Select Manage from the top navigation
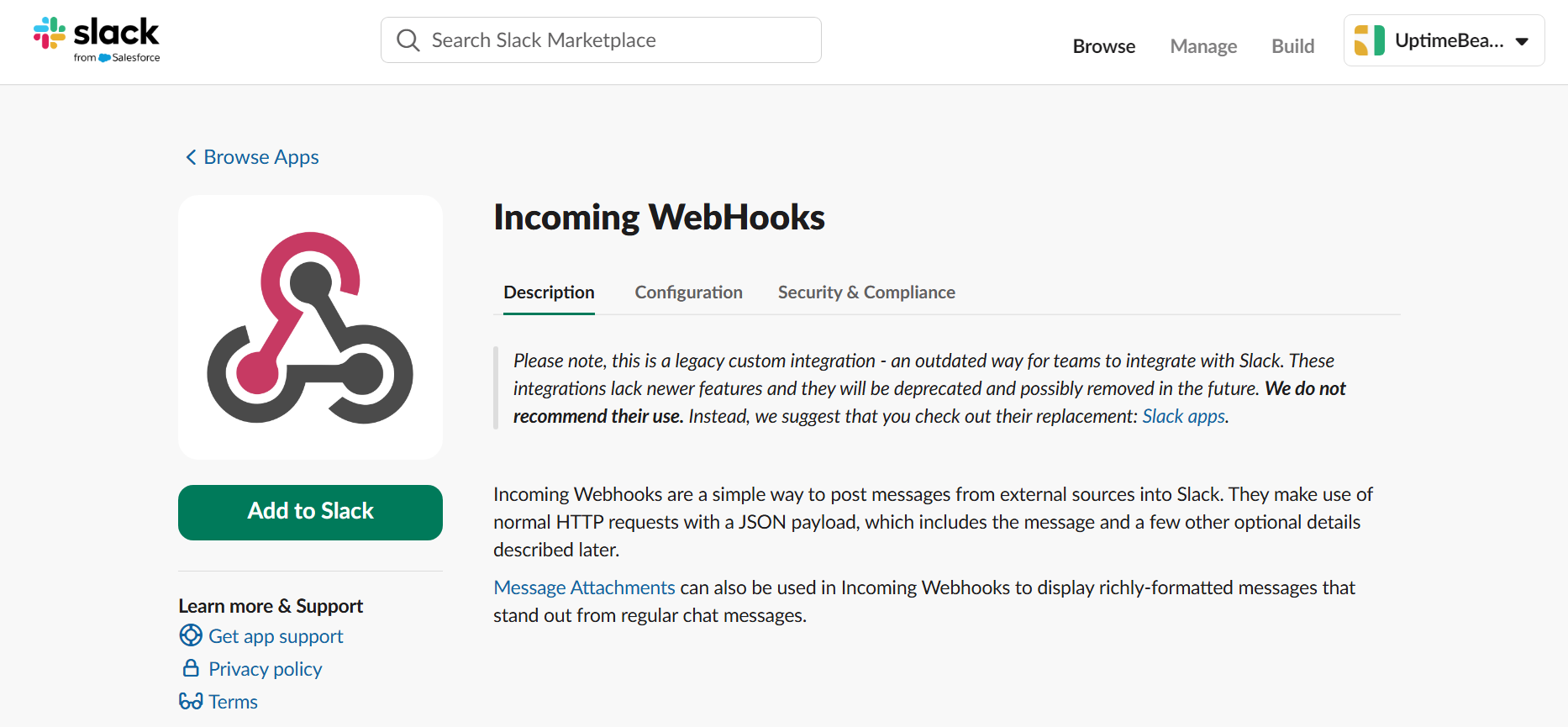The image size is (1568, 727). [1203, 46]
